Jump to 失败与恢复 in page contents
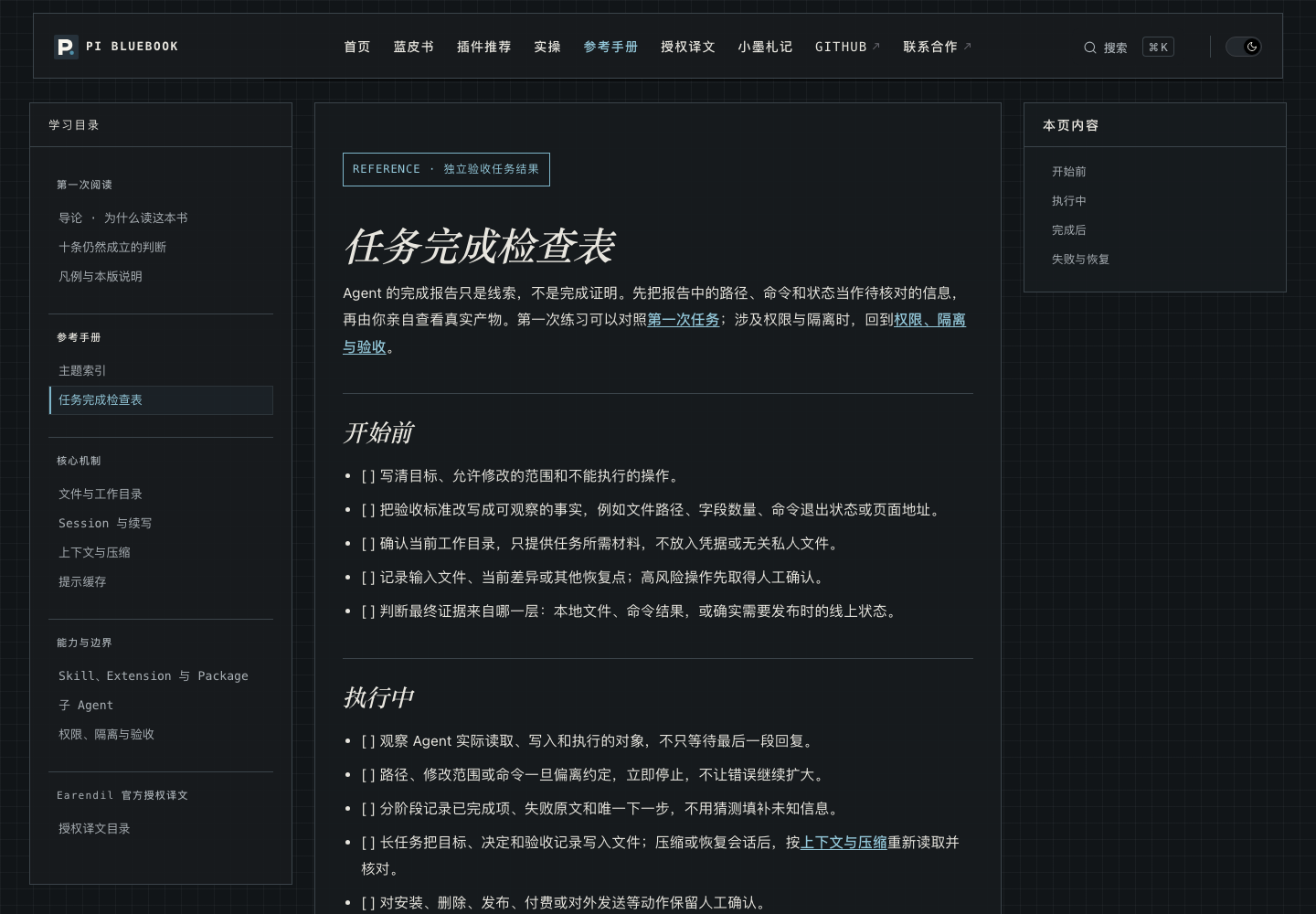1316x914 pixels. [1080, 259]
